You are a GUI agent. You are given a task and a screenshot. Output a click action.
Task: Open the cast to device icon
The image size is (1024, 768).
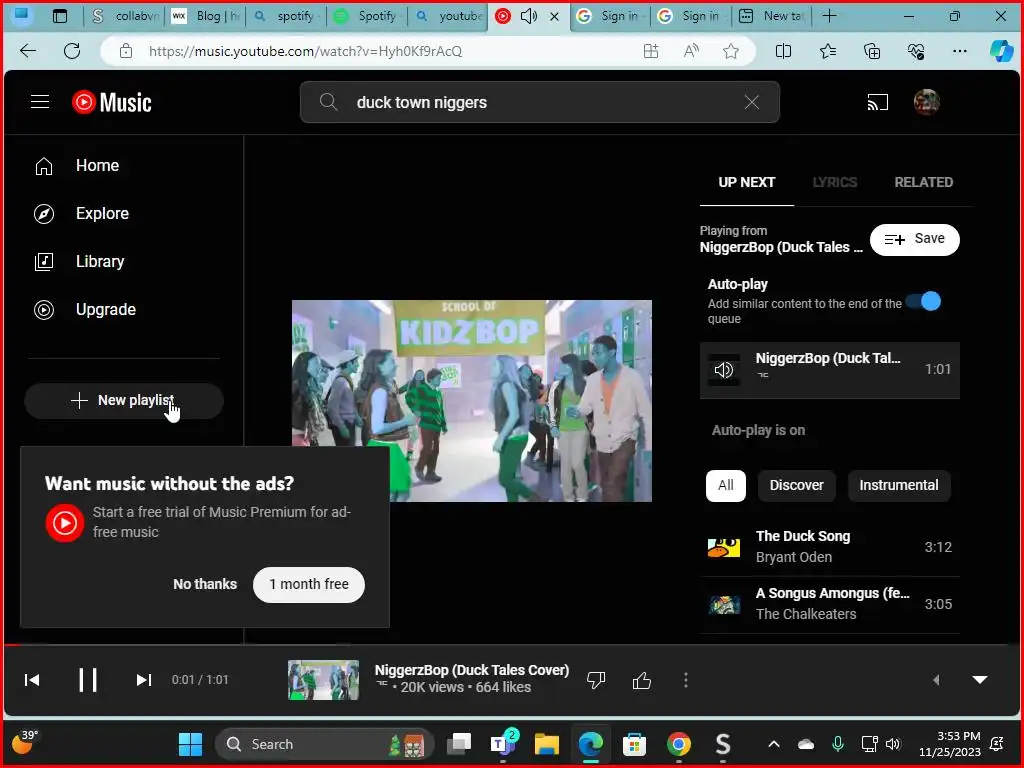[877, 102]
